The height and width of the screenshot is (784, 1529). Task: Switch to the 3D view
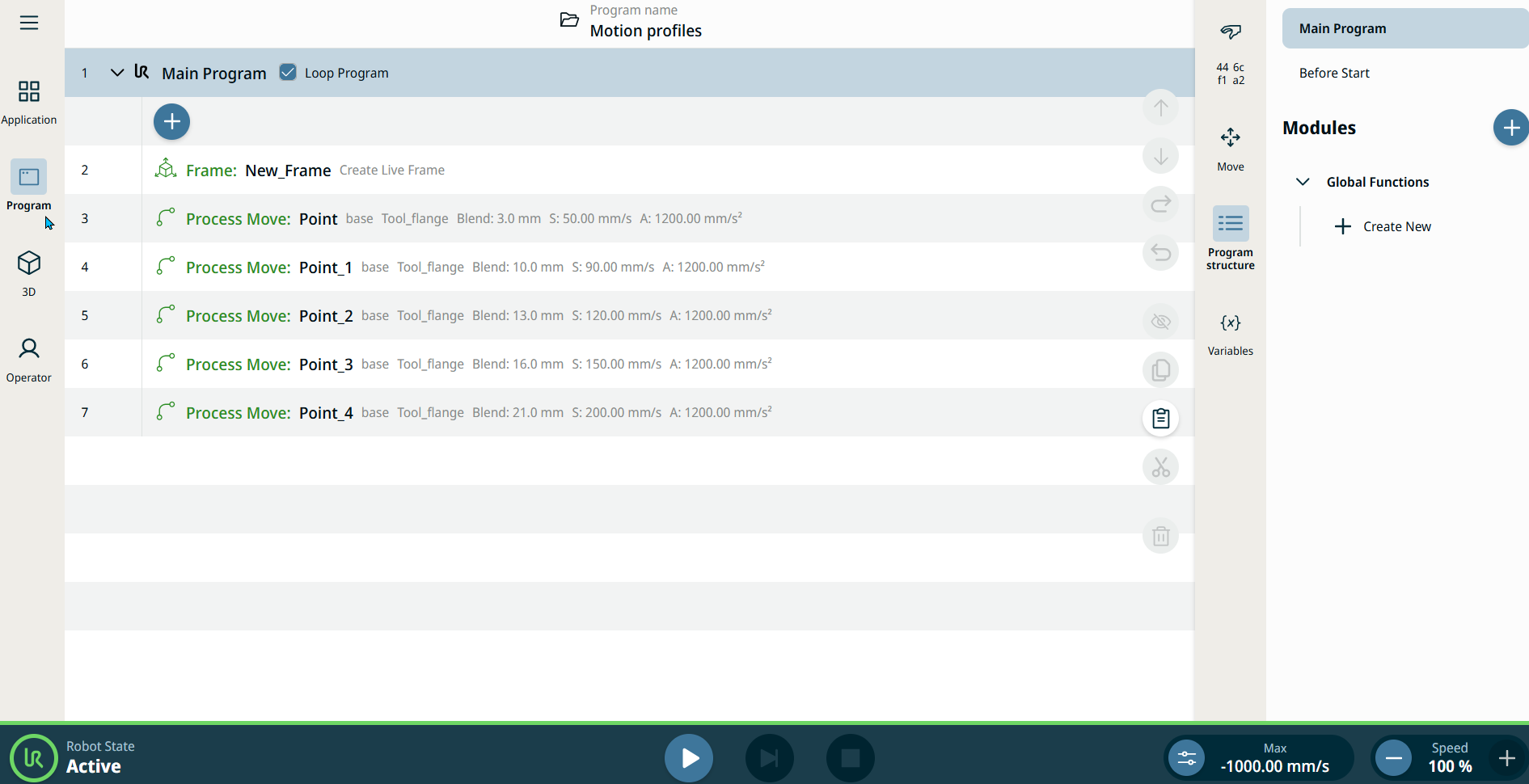29,273
